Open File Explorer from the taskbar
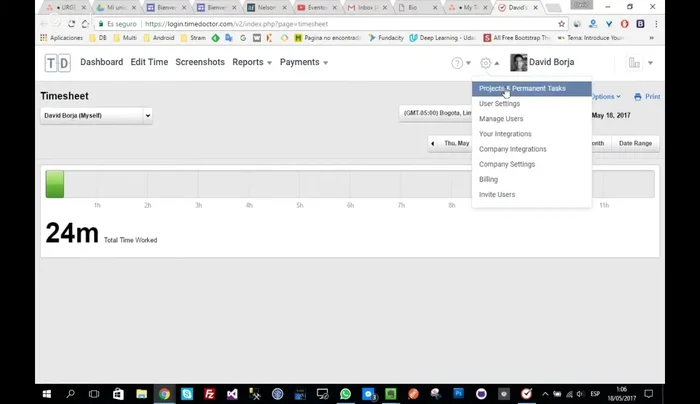 click(142, 394)
